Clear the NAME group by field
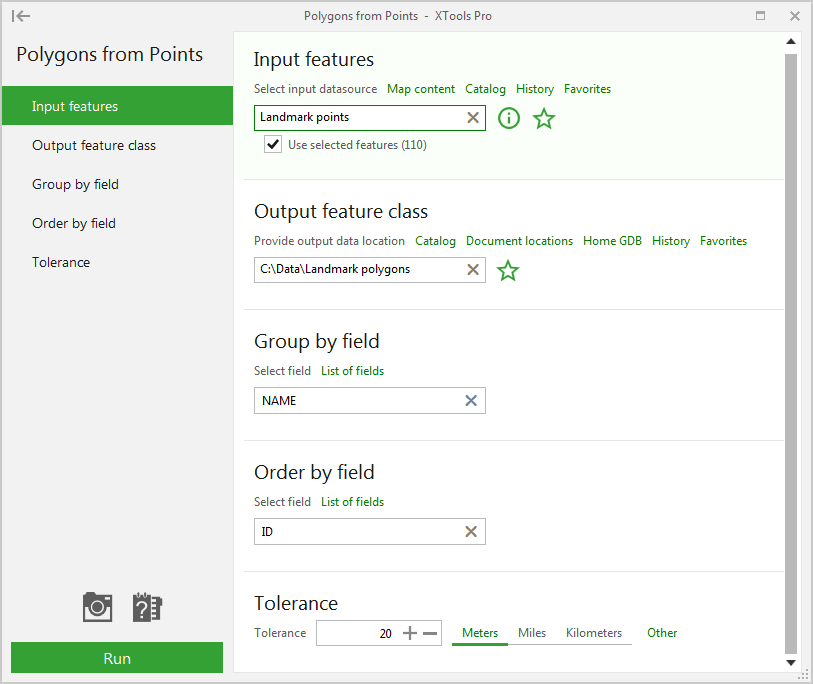 click(471, 401)
